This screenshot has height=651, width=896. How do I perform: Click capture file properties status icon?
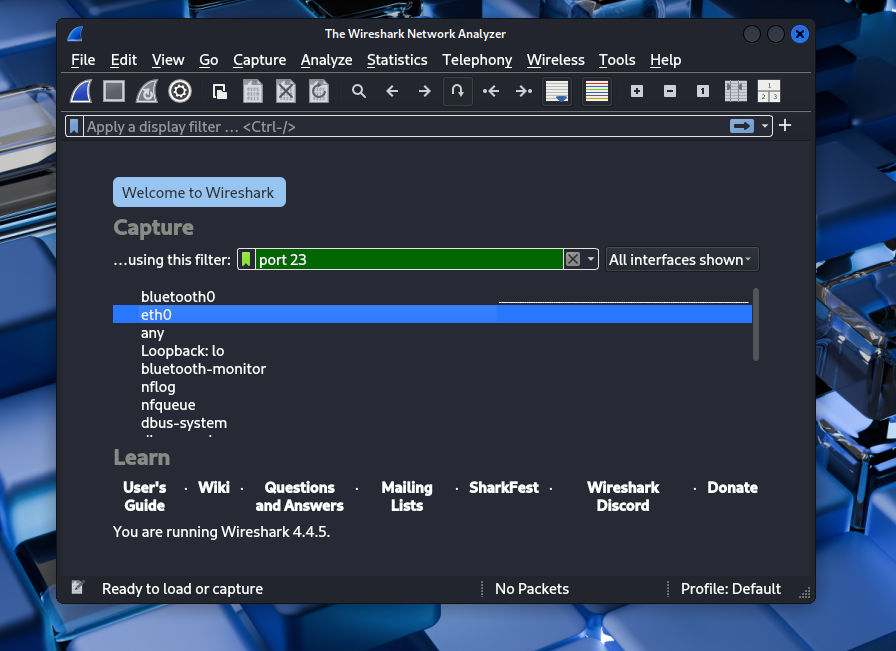78,588
